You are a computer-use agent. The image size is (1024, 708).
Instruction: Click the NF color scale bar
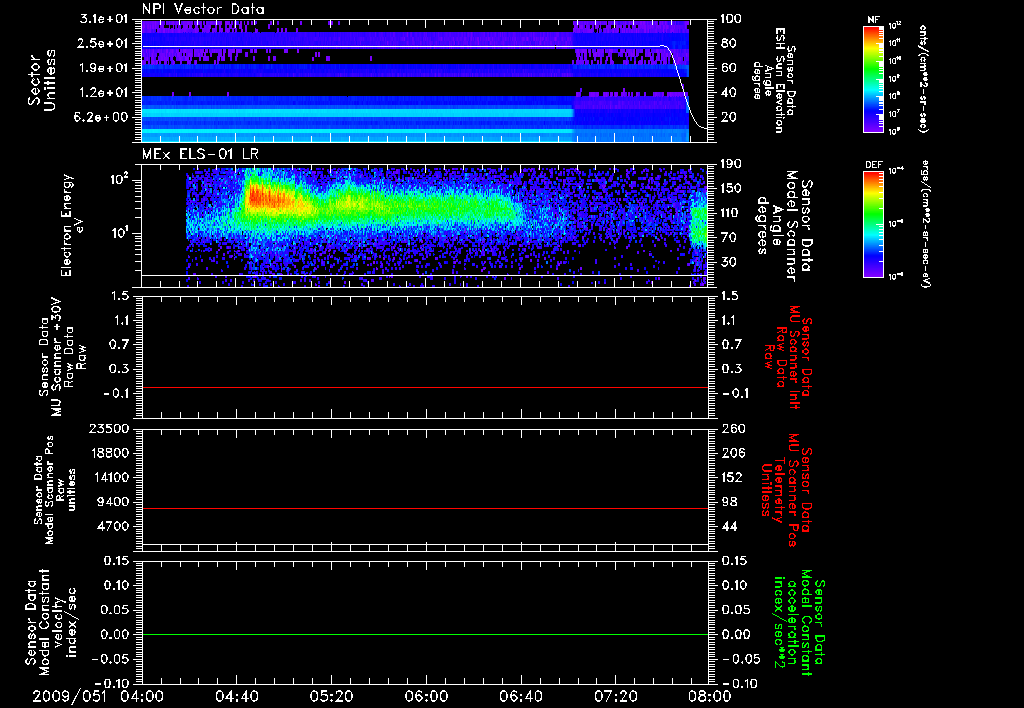873,78
